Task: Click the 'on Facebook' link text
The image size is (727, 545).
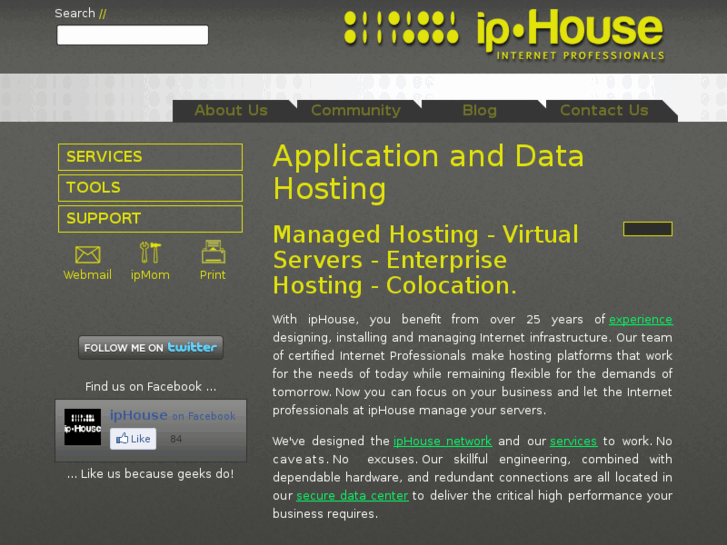Action: click(204, 416)
